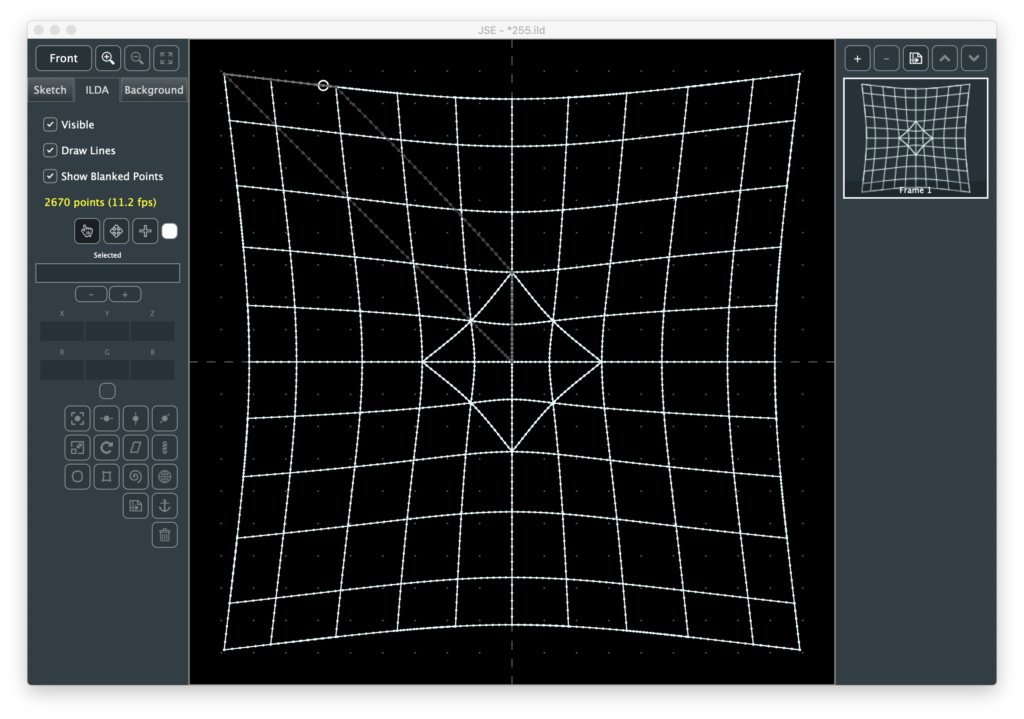Image resolution: width=1024 pixels, height=719 pixels.
Task: Click the globe sphere icon
Action: coord(165,477)
